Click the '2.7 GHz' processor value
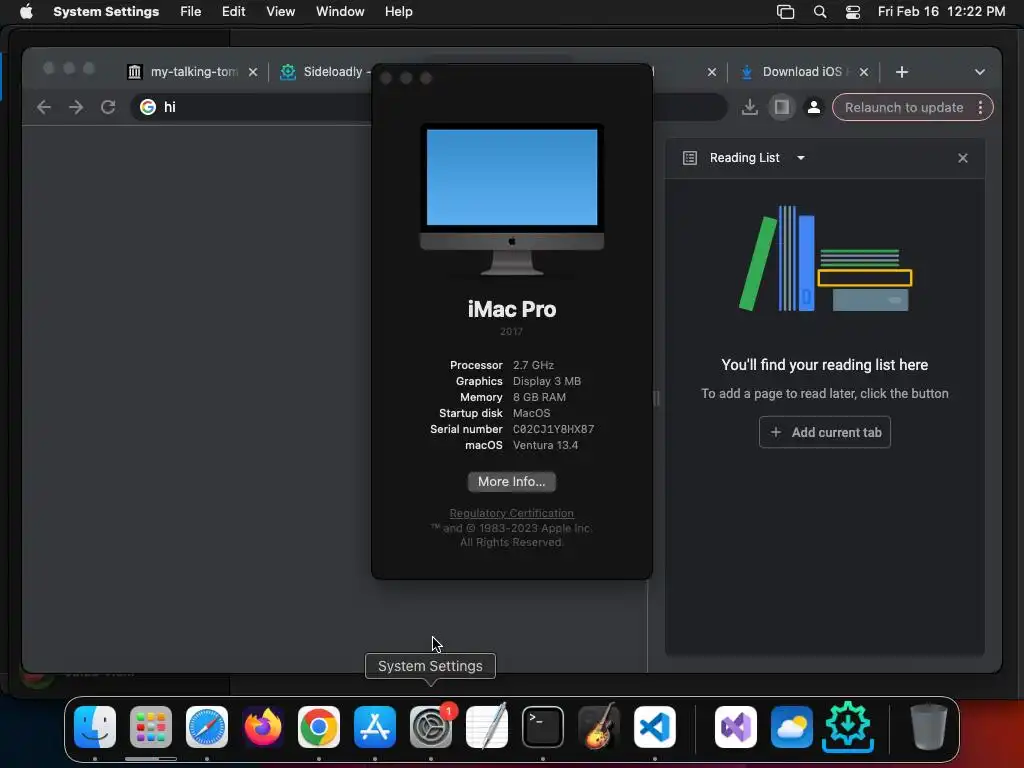Screen dimensions: 1024x768 point(533,365)
